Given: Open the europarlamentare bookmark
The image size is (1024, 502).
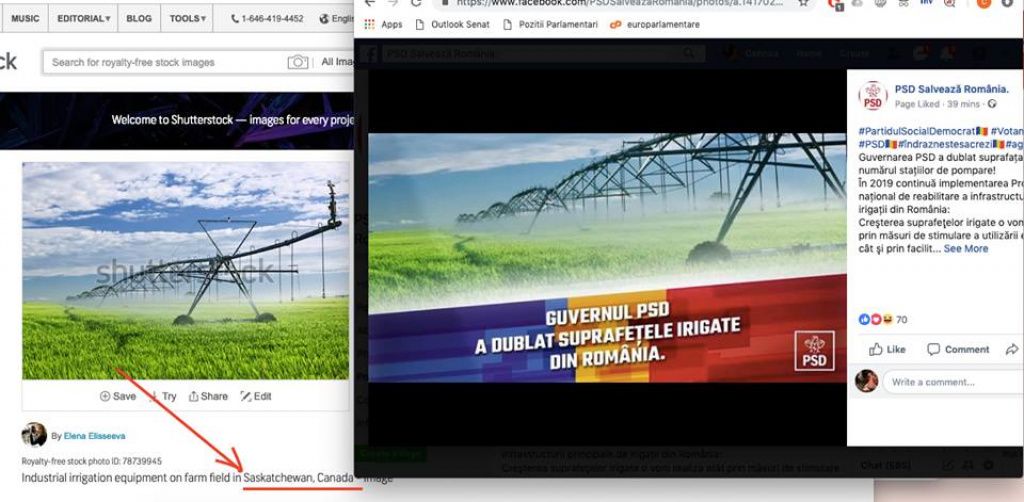Looking at the screenshot, I should [654, 25].
